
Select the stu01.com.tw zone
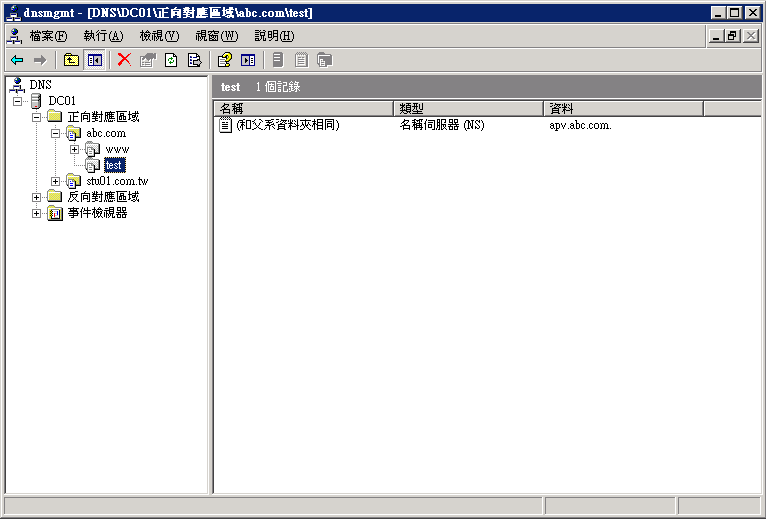coord(117,181)
